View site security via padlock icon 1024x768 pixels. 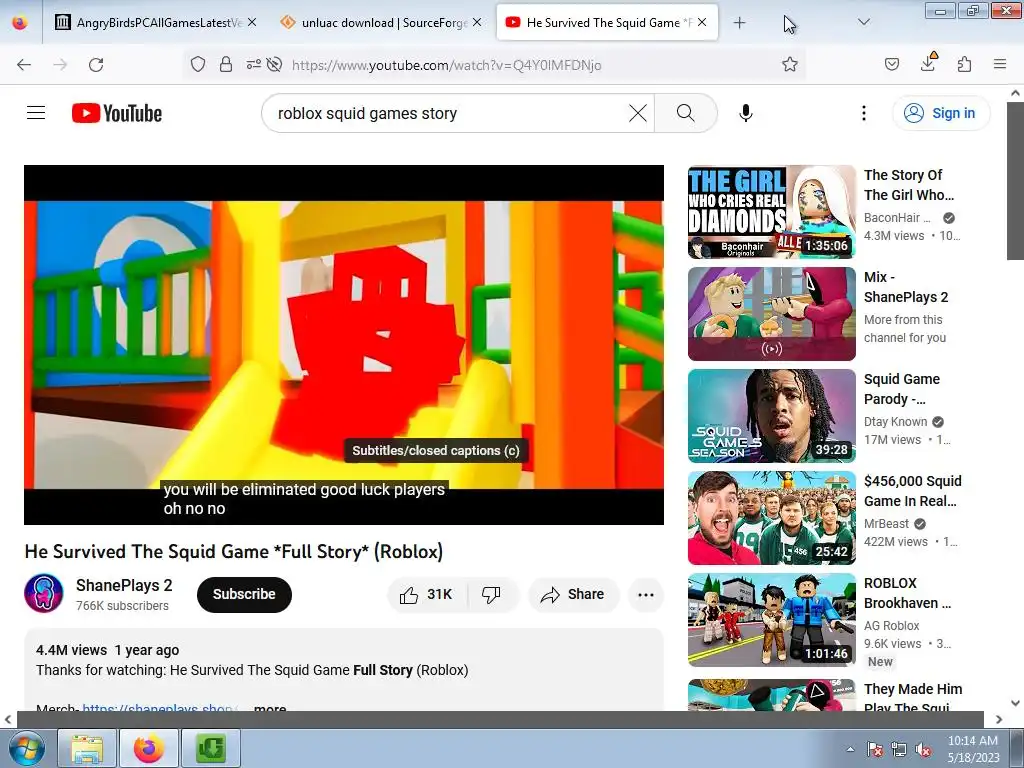pos(226,64)
